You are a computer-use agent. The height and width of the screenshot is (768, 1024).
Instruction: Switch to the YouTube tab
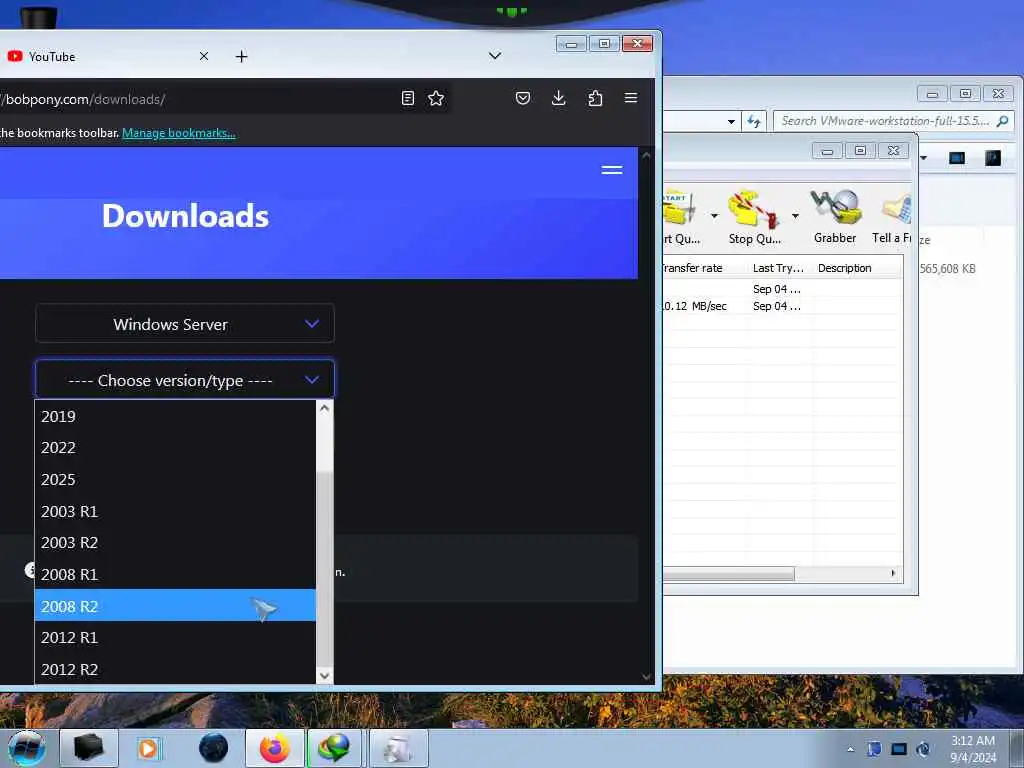[104, 56]
